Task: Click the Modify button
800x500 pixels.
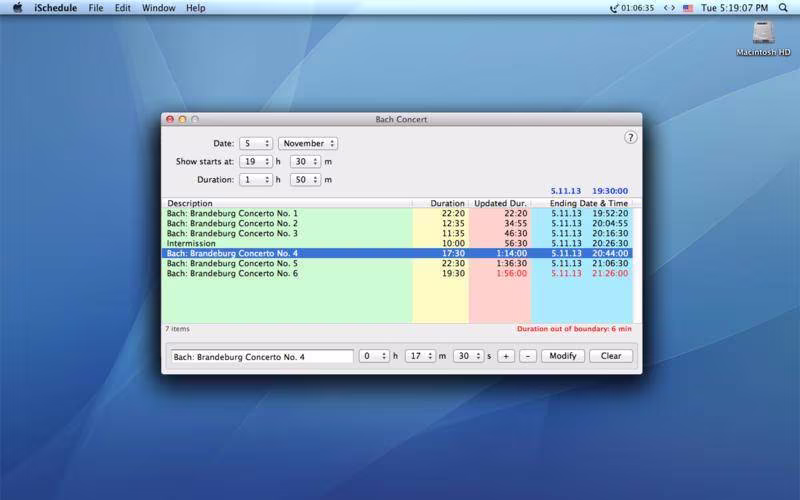Action: tap(563, 356)
